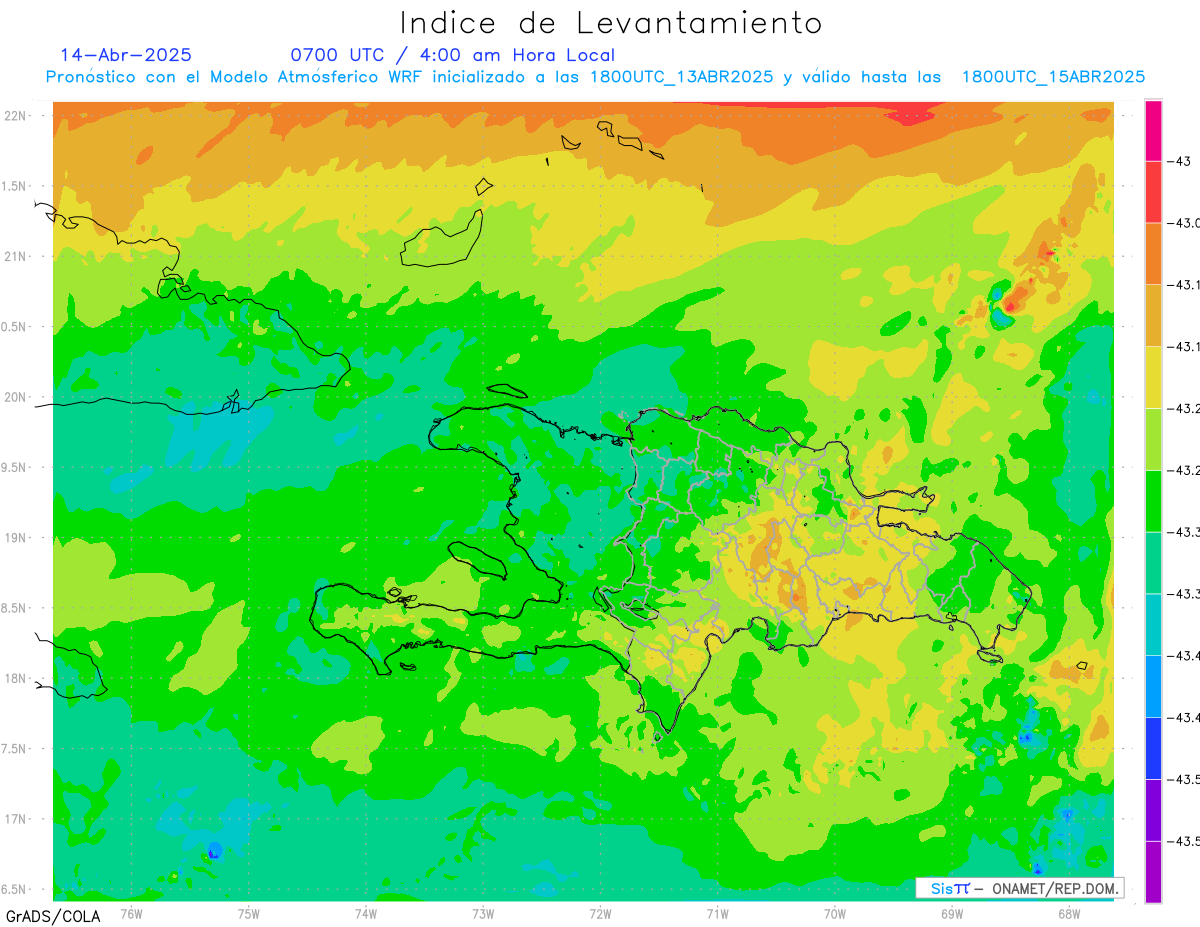Viewport: 1200px width, 927px height.
Task: Click the '21N' latitude label
Action: coord(15,256)
